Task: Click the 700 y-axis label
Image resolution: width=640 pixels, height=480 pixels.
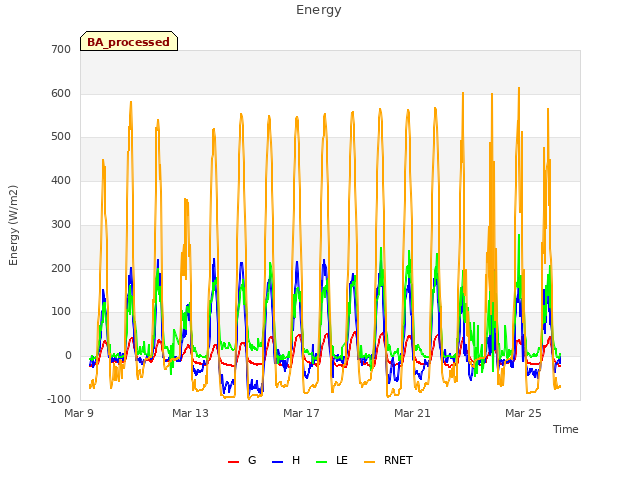Action: [x=61, y=49]
